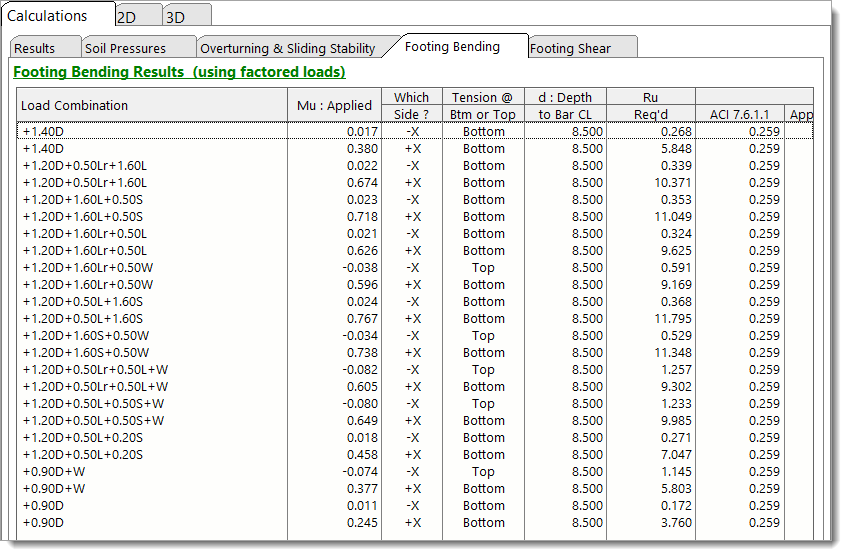Click the d : Depth to Bar CL header
Image resolution: width=847 pixels, height=556 pixels.
[565, 105]
